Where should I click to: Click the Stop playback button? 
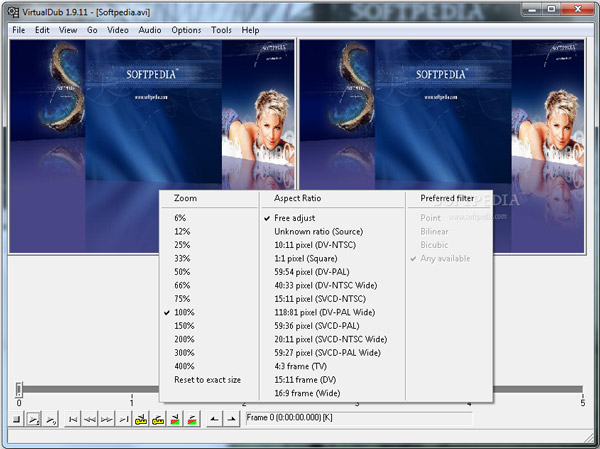click(16, 420)
